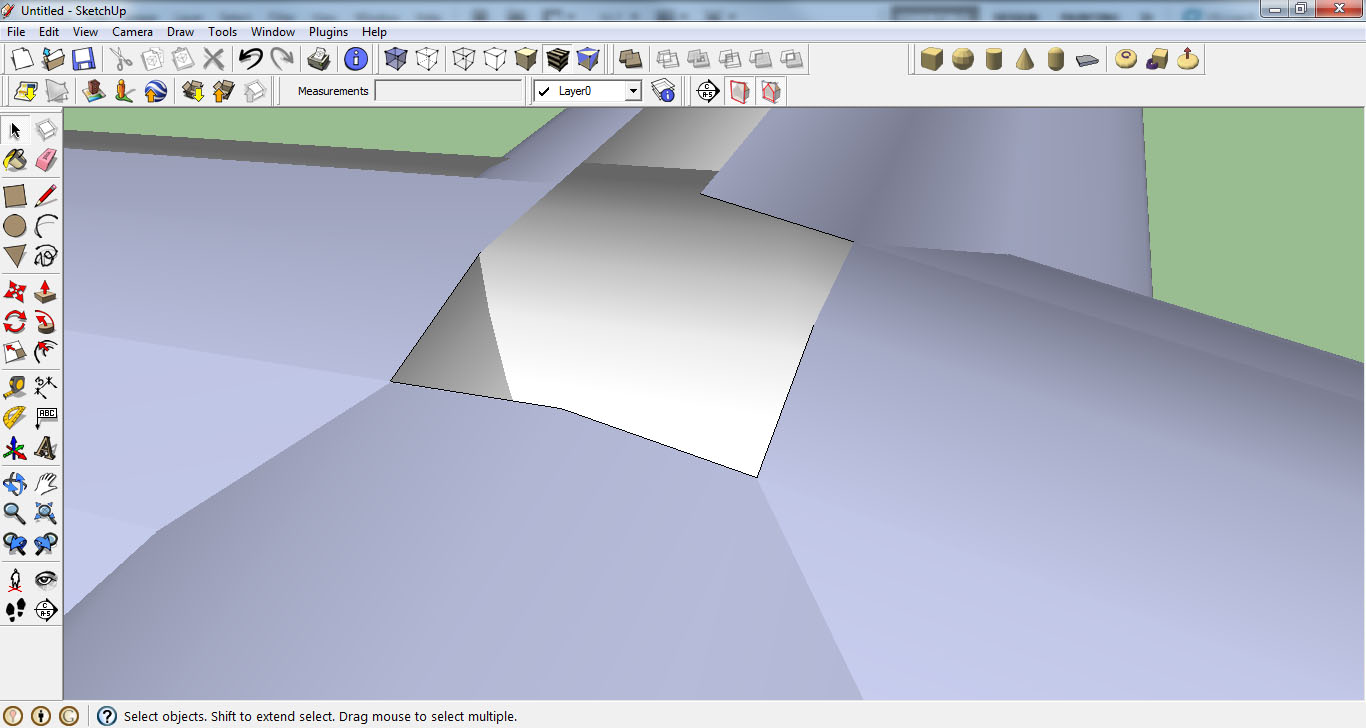Activate the ABC Text label tool
The width and height of the screenshot is (1366, 728).
(x=46, y=417)
